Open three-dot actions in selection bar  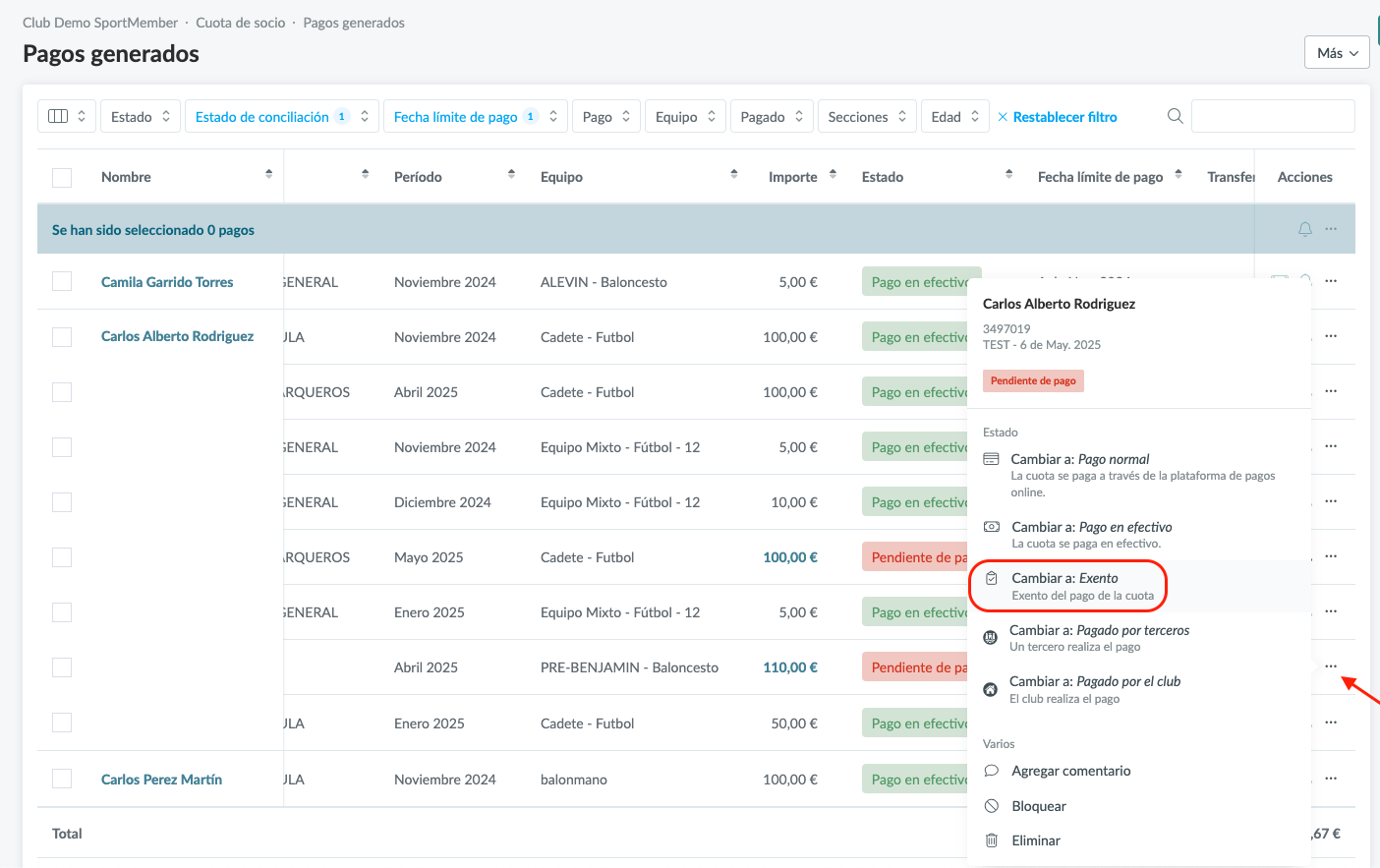point(1331,229)
